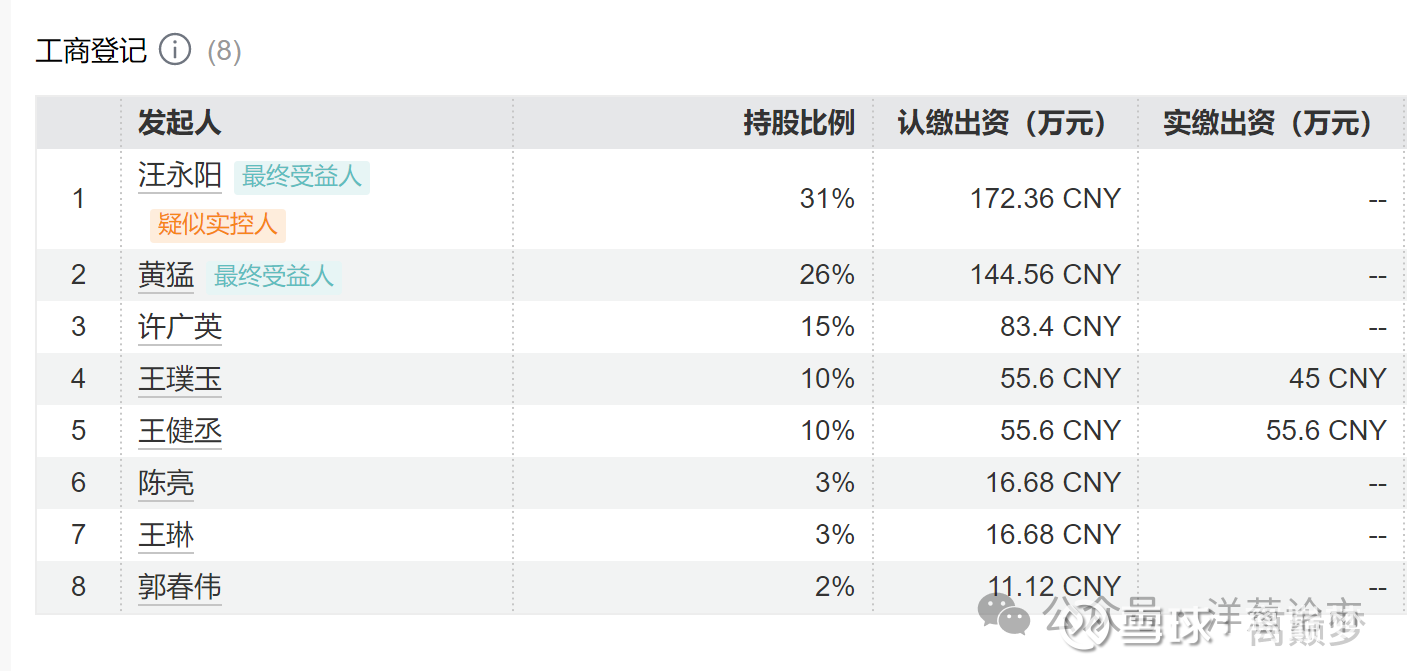The width and height of the screenshot is (1407, 671).
Task: Select the 45 CNY paid-in cell
Action: (1338, 379)
